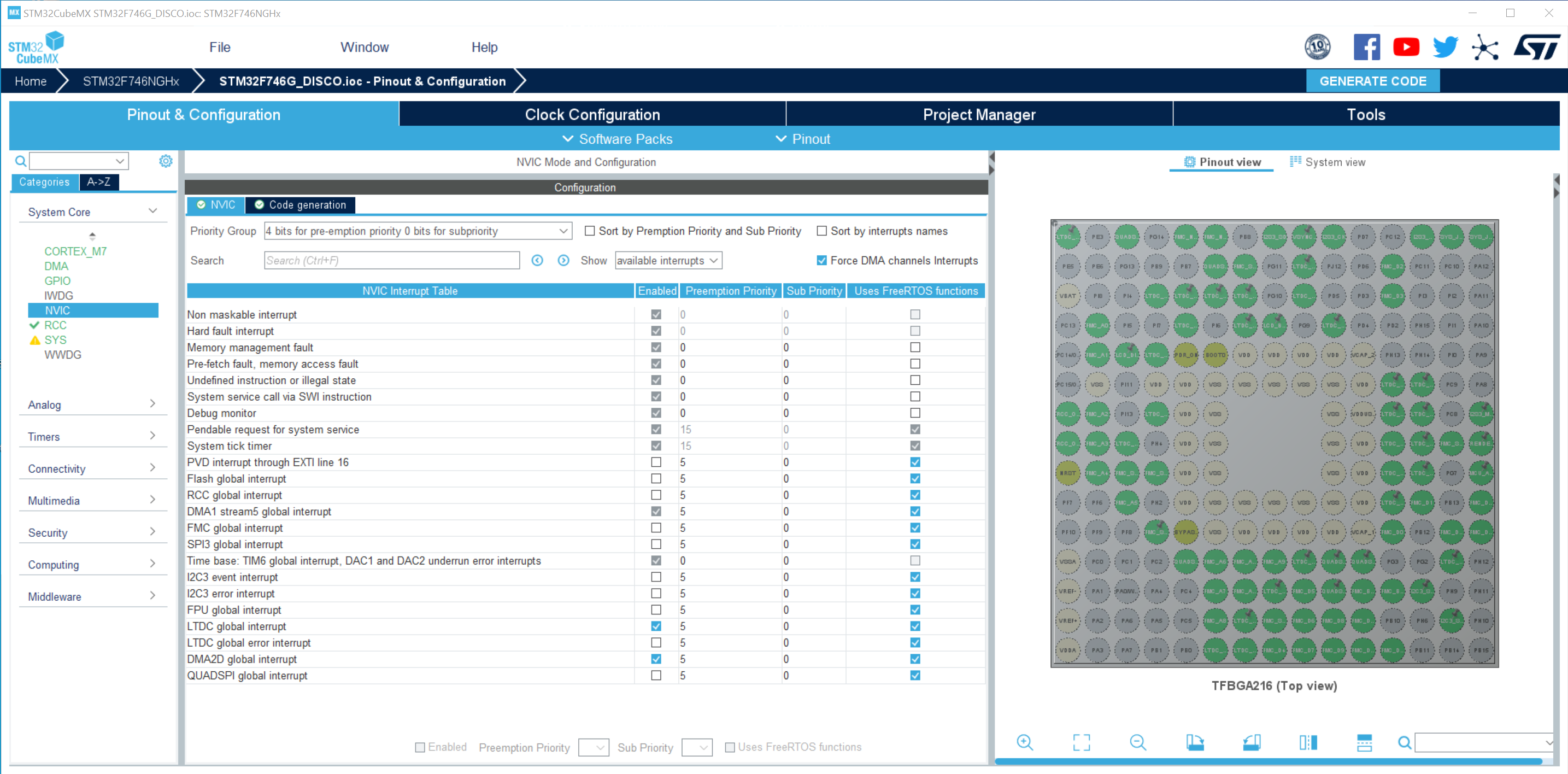
Task: Open the categories settings gear icon
Action: [166, 161]
